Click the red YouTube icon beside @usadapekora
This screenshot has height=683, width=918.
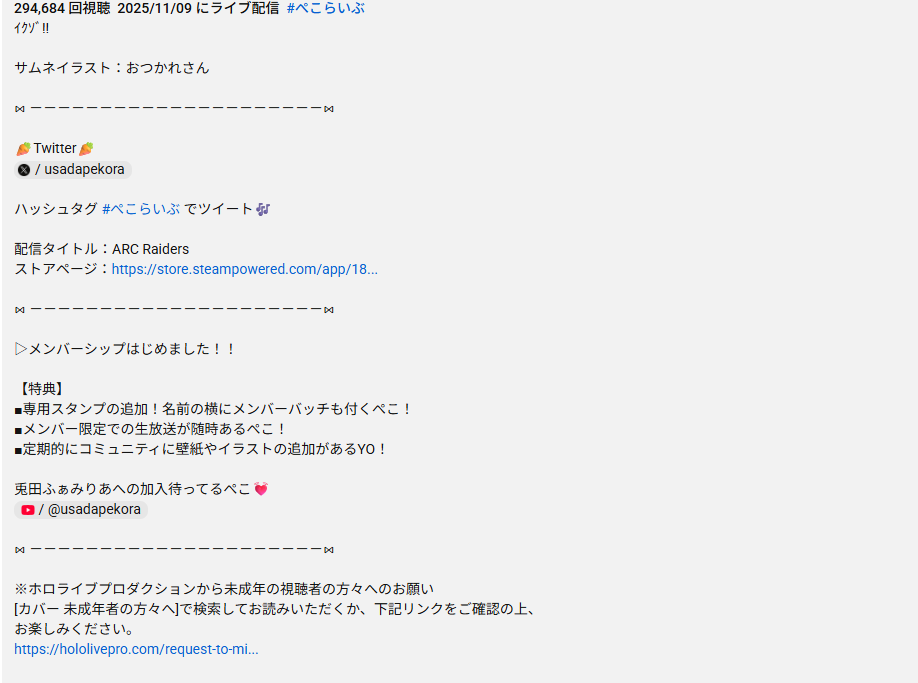coord(28,510)
